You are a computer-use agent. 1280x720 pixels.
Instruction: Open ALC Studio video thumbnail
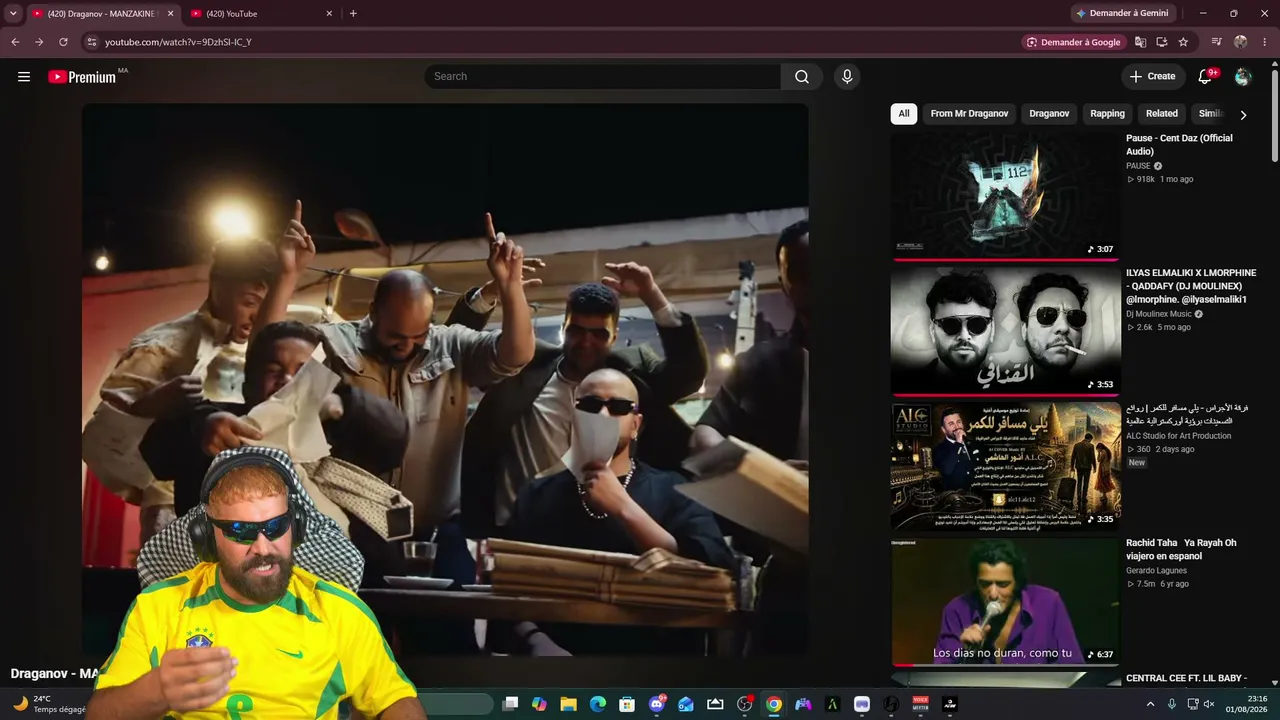pos(1006,465)
